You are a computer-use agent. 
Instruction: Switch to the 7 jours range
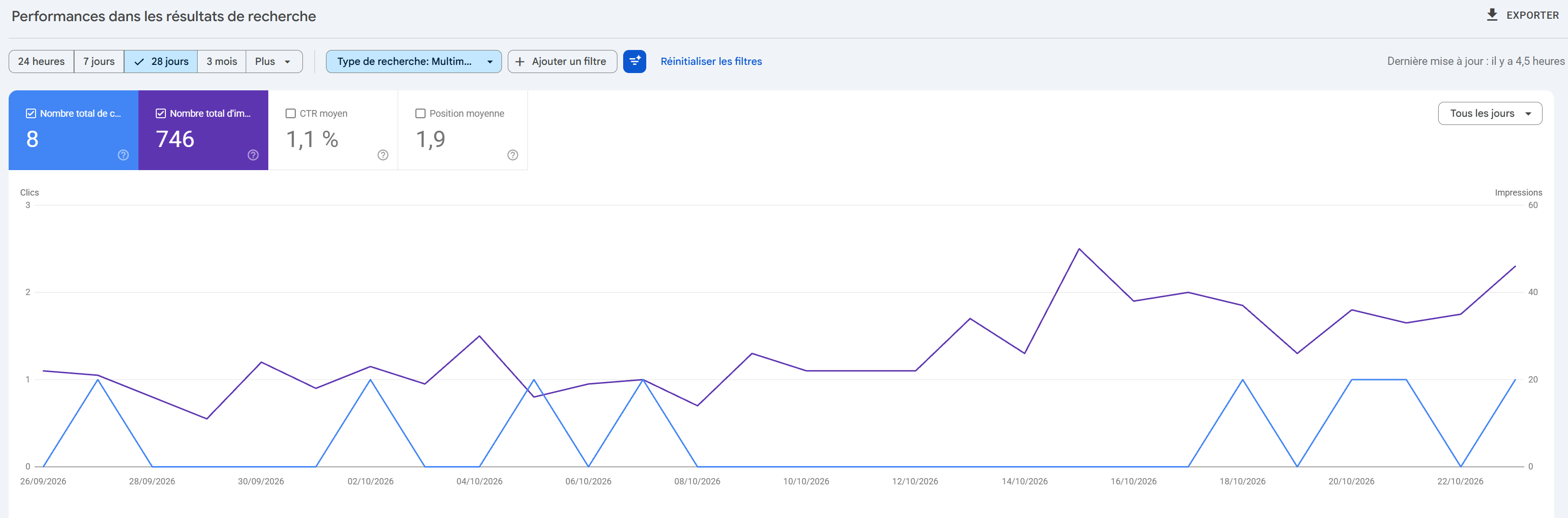click(x=99, y=62)
